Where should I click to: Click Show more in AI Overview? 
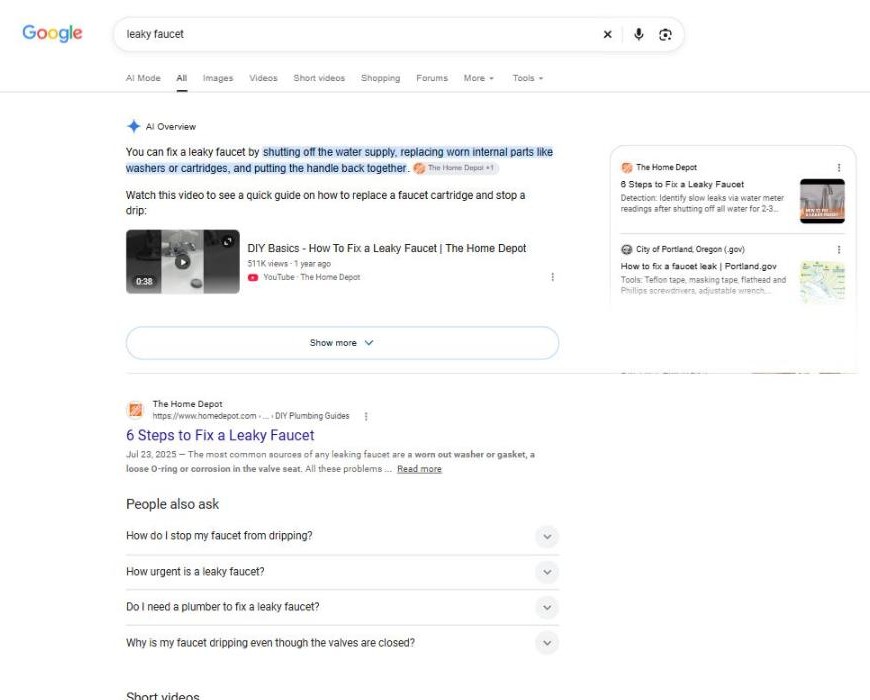[342, 343]
